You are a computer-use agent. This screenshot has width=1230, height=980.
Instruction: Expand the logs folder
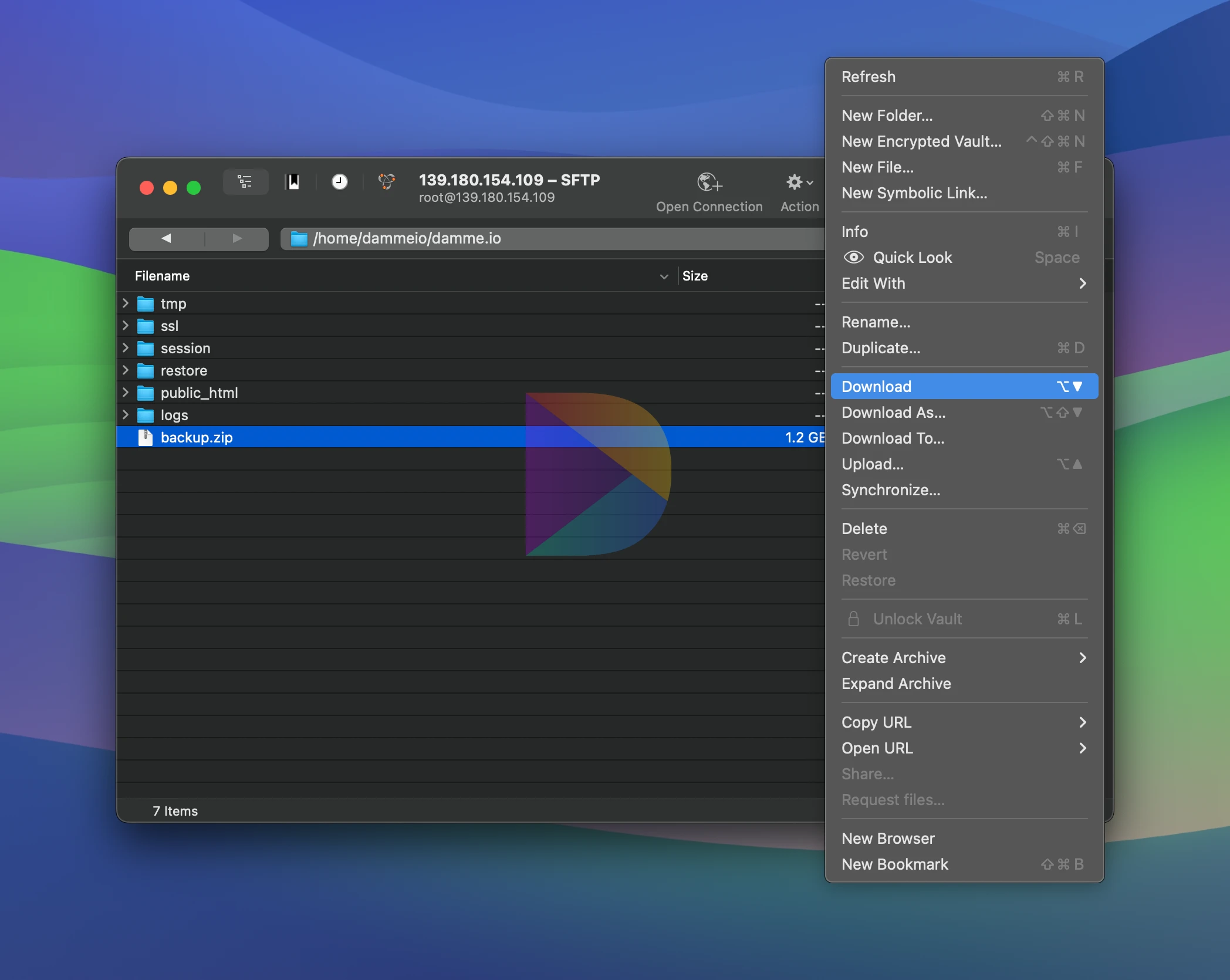pyautogui.click(x=125, y=415)
